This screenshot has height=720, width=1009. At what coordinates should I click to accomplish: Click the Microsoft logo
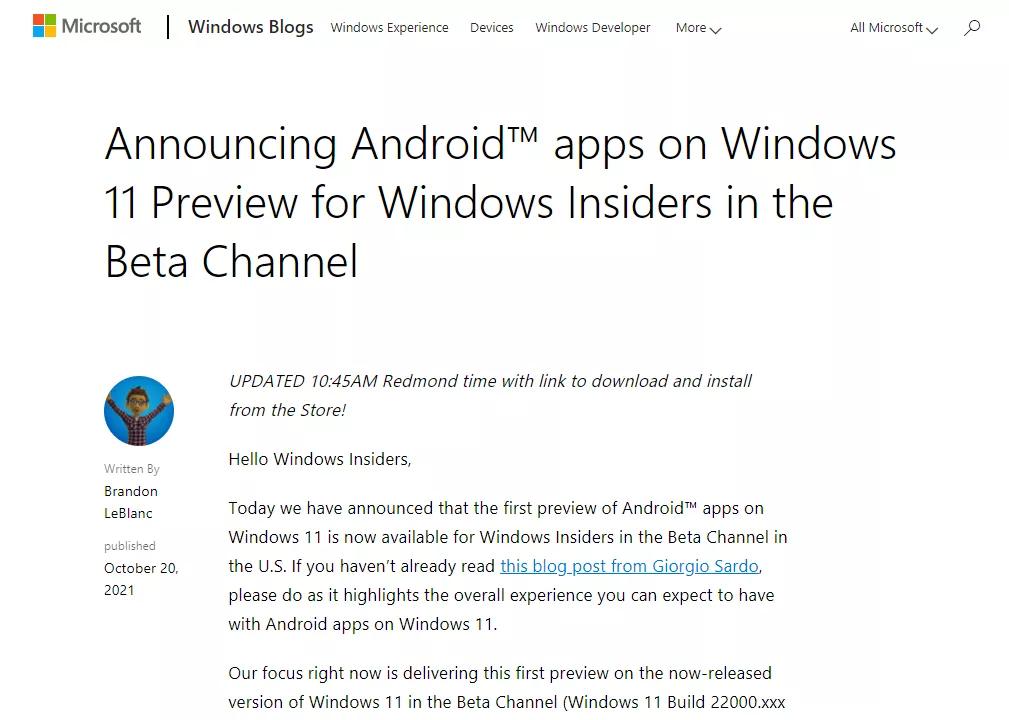[87, 26]
